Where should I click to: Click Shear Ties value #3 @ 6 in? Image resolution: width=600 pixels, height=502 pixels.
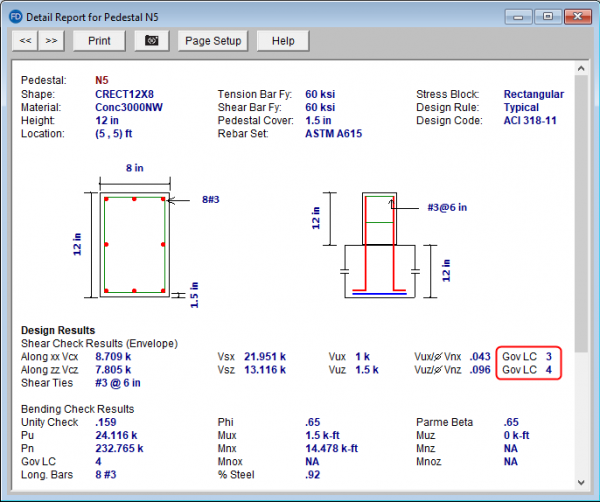click(118, 383)
